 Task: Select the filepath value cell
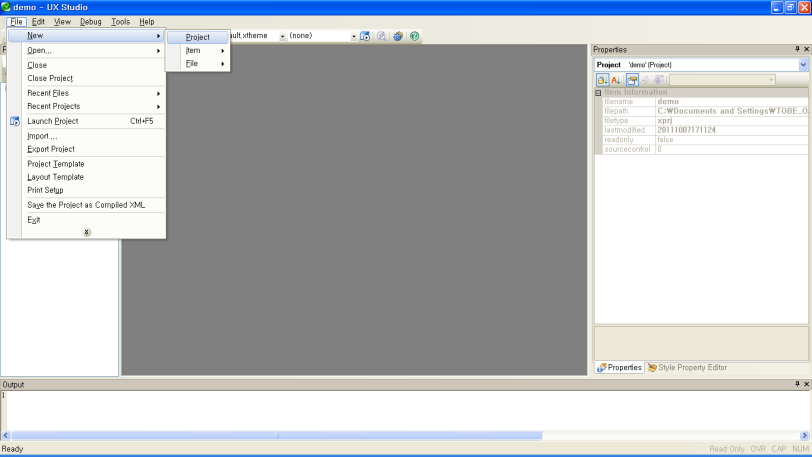click(732, 111)
